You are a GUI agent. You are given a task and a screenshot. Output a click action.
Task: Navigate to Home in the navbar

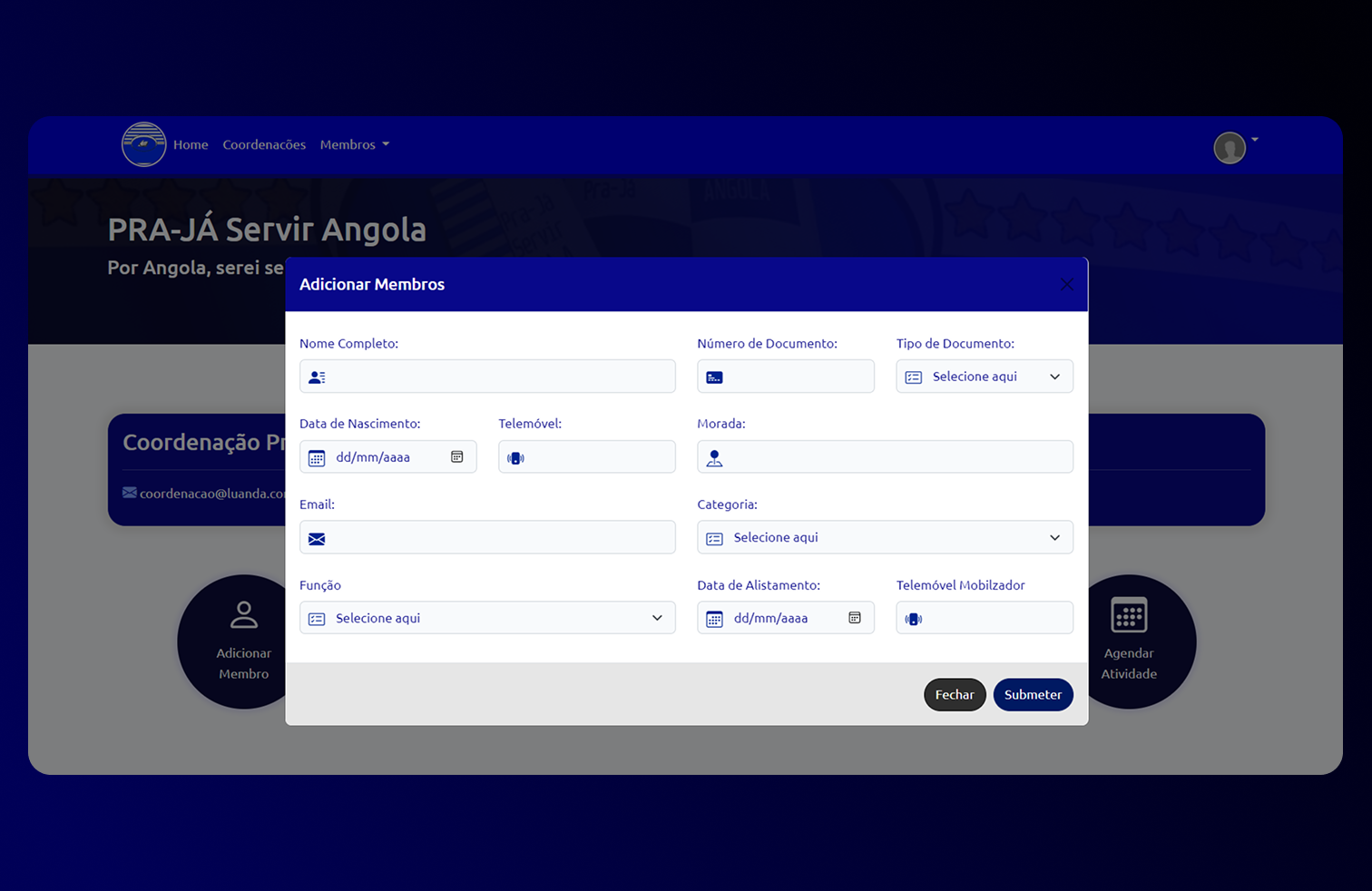click(x=191, y=145)
